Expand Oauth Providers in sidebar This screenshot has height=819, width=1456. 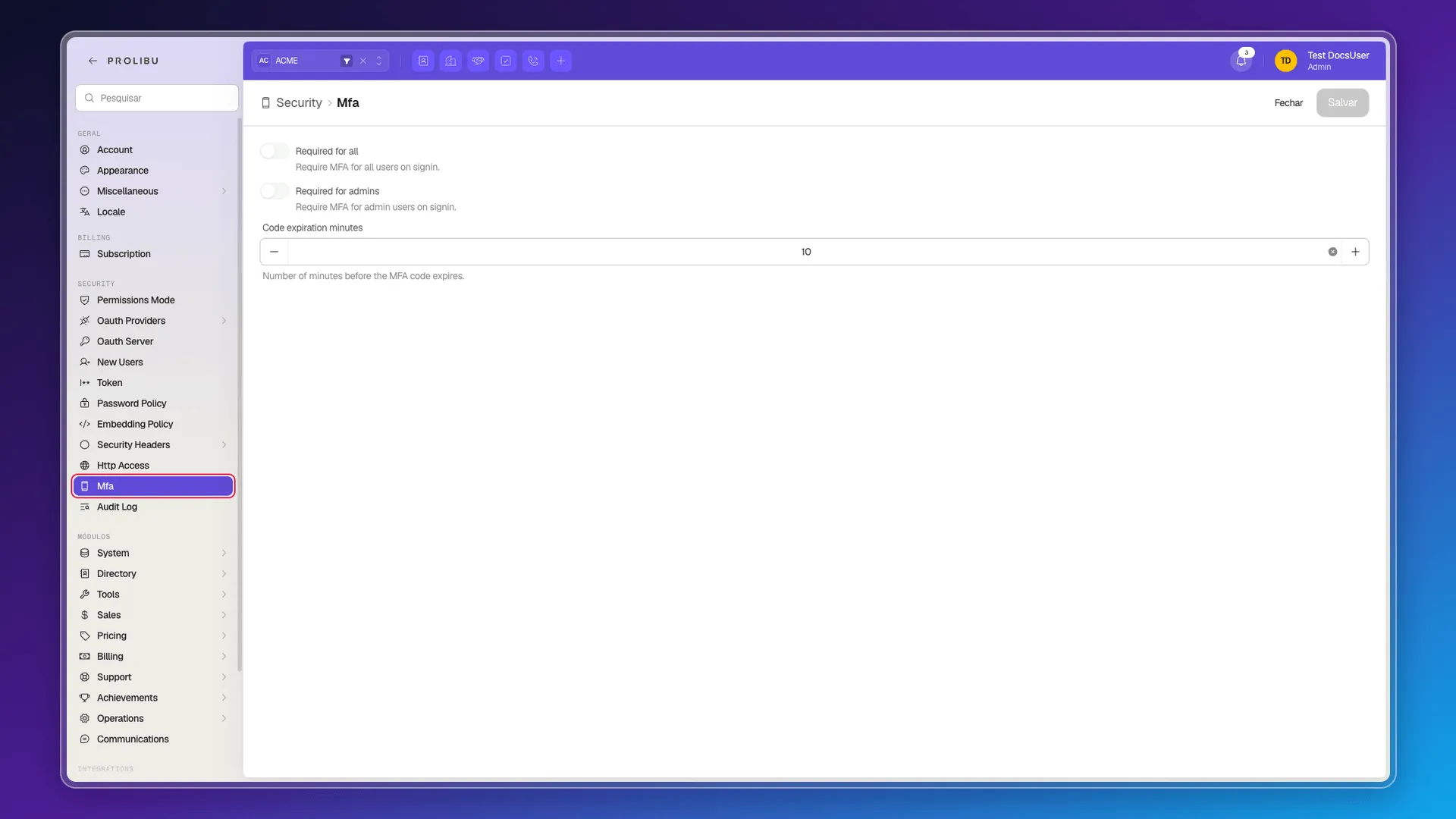(224, 321)
